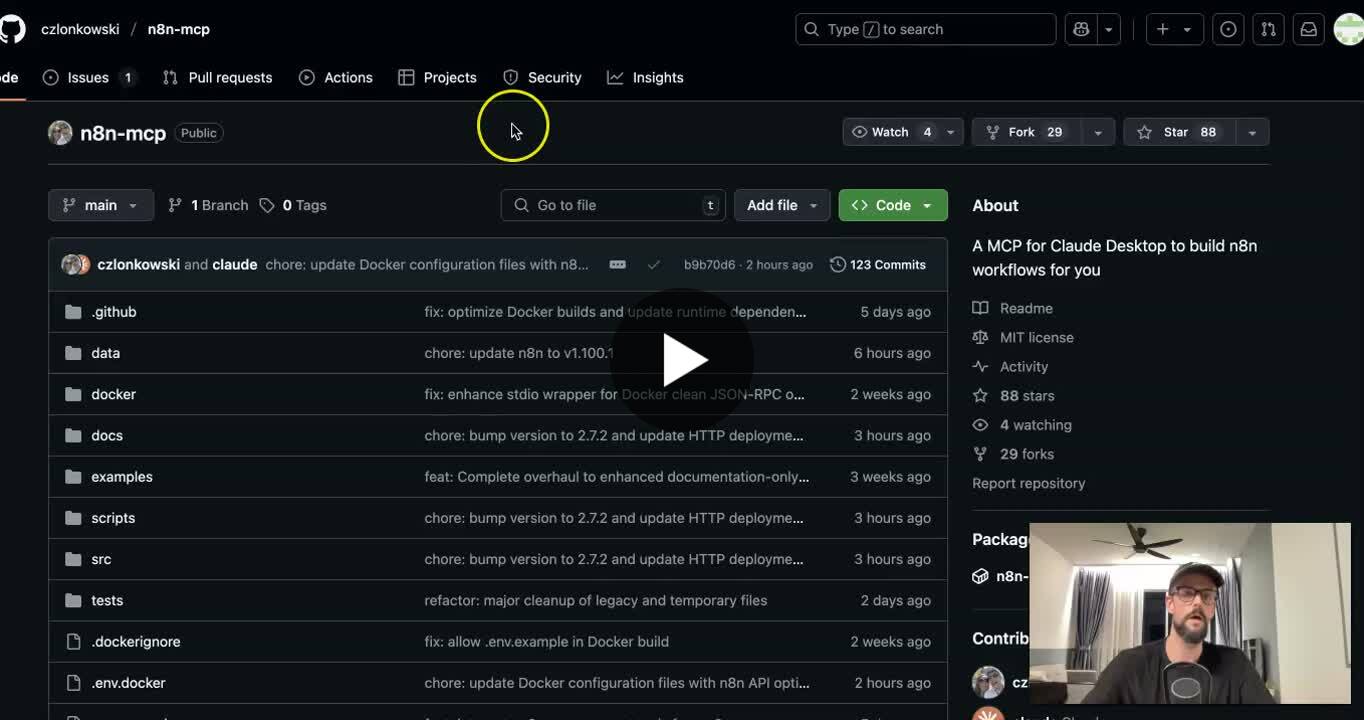This screenshot has width=1364, height=720.
Task: Click Report repository link
Action: point(1028,483)
